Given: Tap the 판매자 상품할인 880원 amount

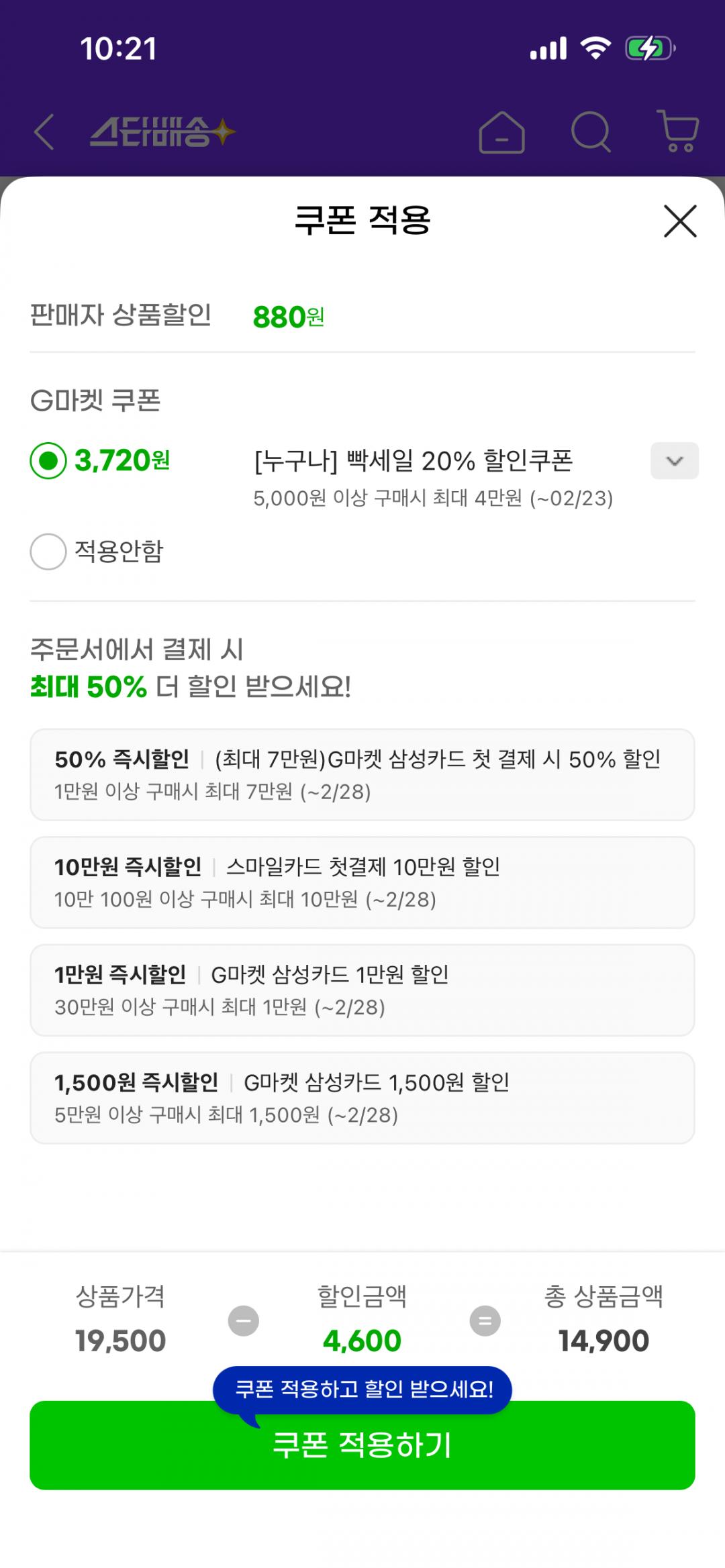Looking at the screenshot, I should point(288,317).
